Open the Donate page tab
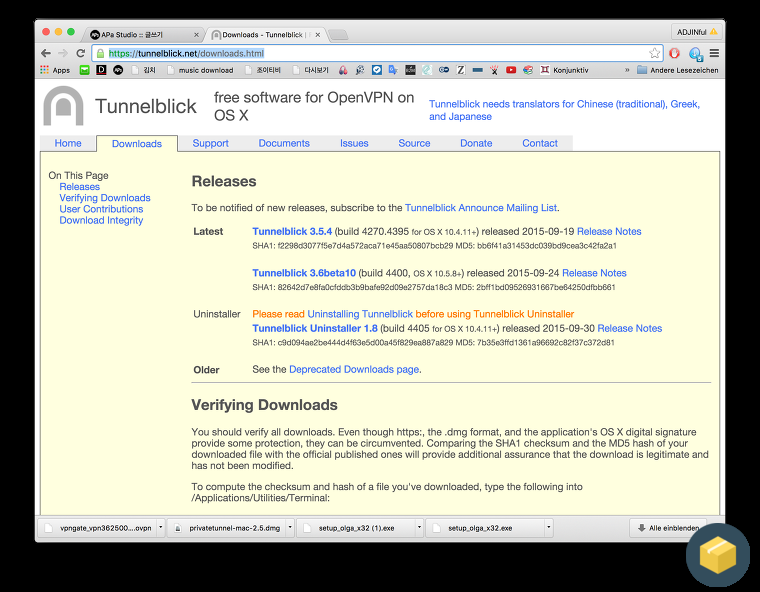 pyautogui.click(x=476, y=143)
